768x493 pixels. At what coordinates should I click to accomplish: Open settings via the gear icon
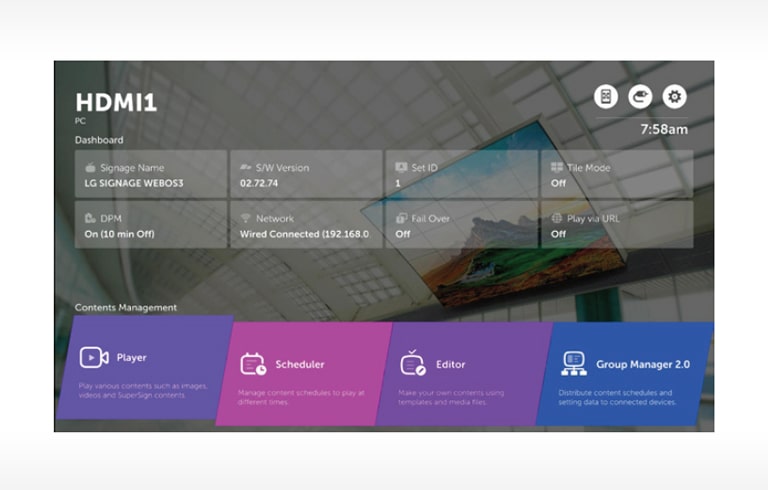tap(675, 96)
